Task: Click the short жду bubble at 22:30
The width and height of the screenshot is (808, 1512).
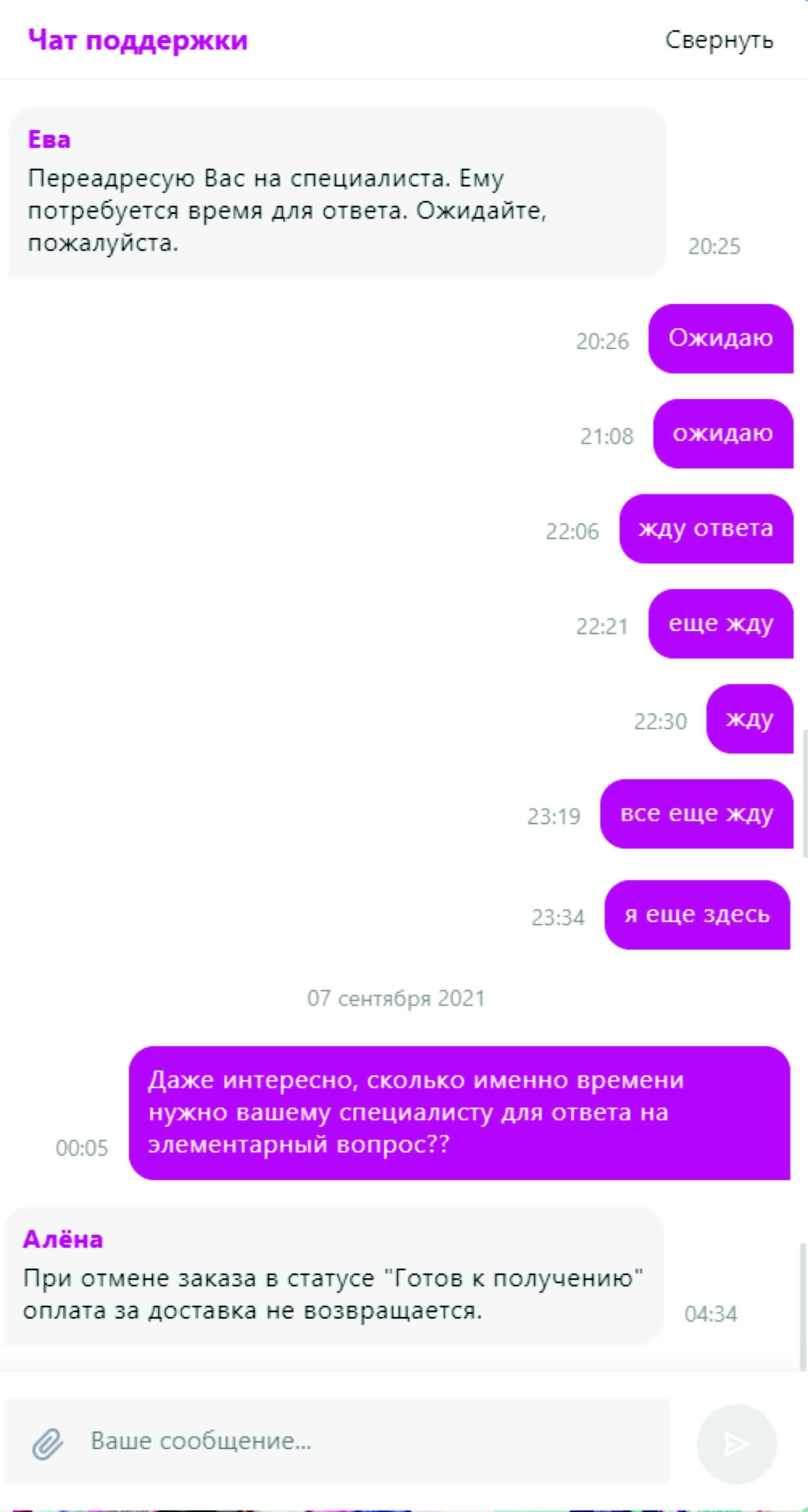Action: [750, 719]
